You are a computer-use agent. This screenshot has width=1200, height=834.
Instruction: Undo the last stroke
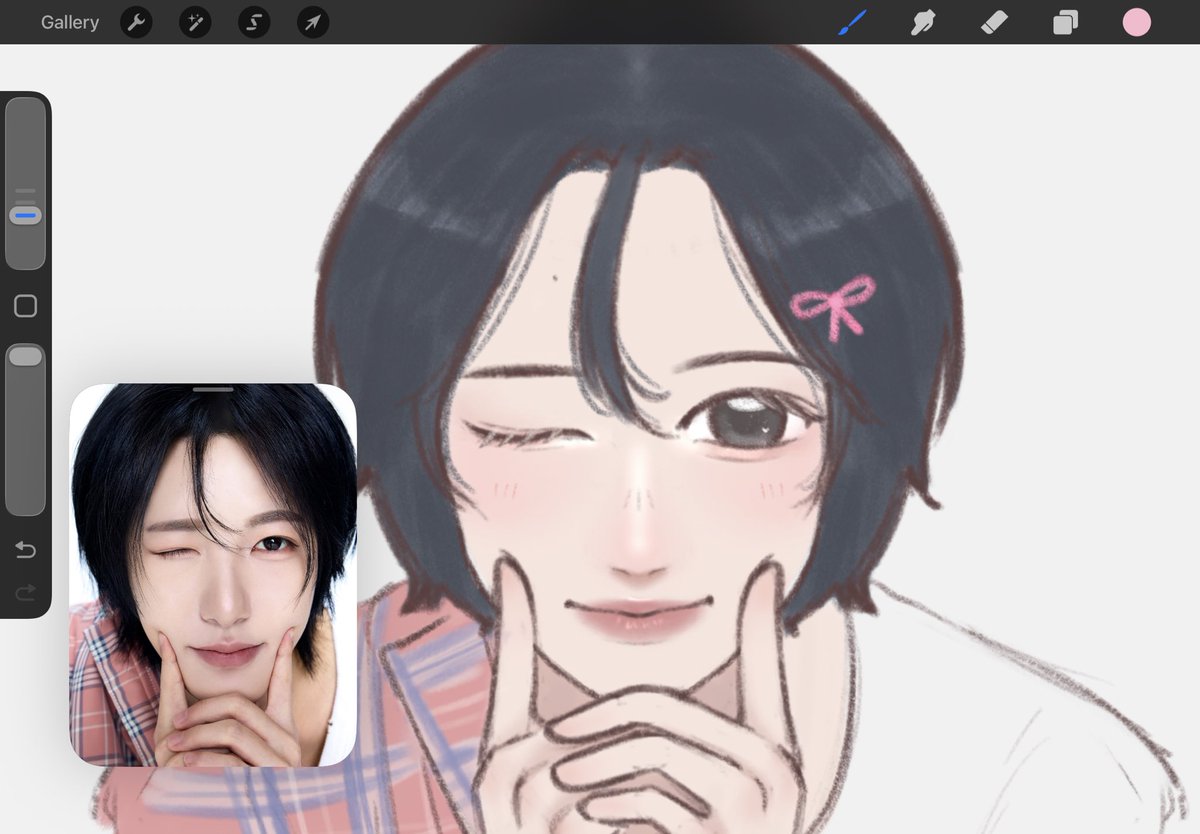point(25,550)
